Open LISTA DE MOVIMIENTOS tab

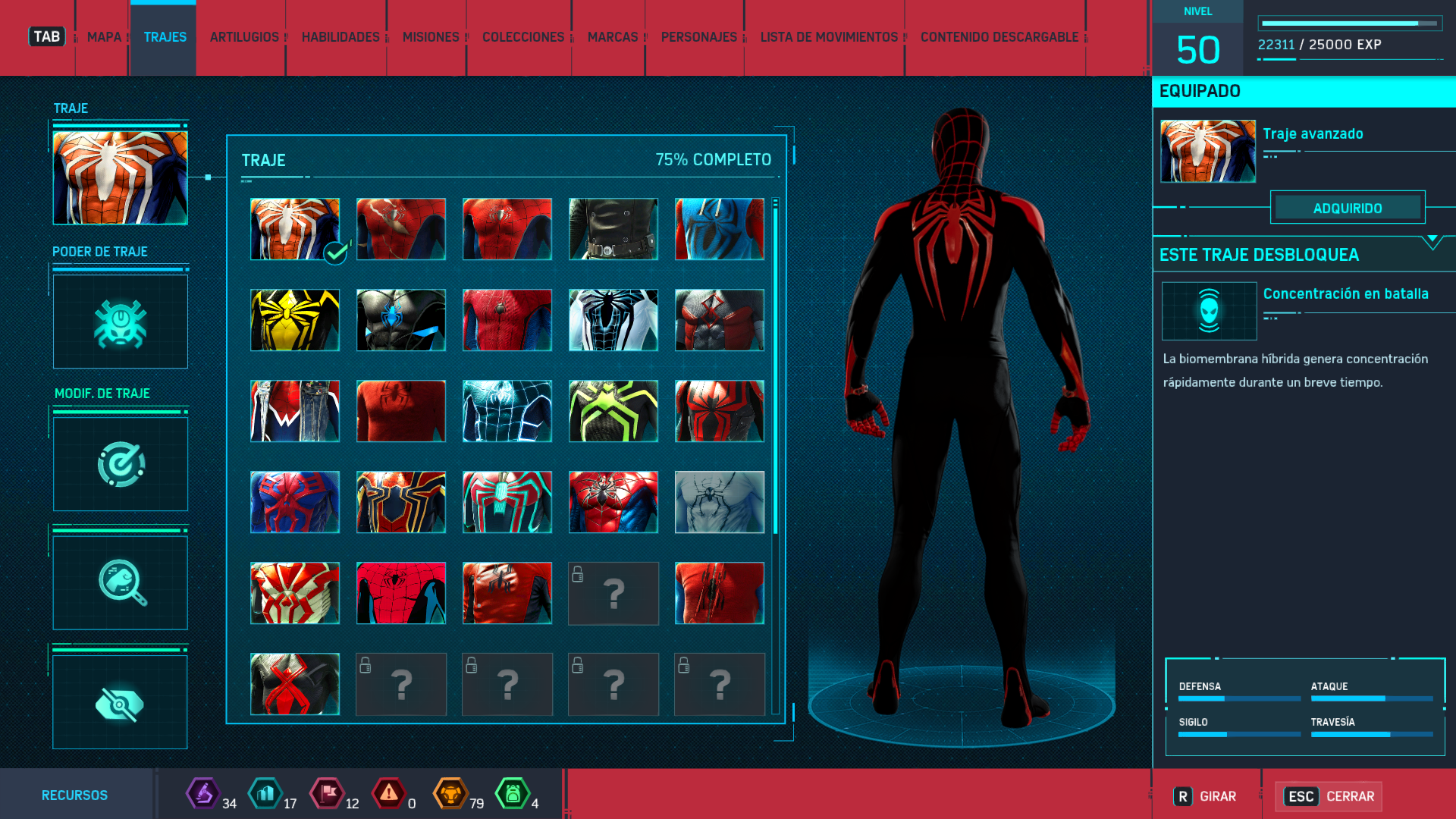(x=829, y=37)
